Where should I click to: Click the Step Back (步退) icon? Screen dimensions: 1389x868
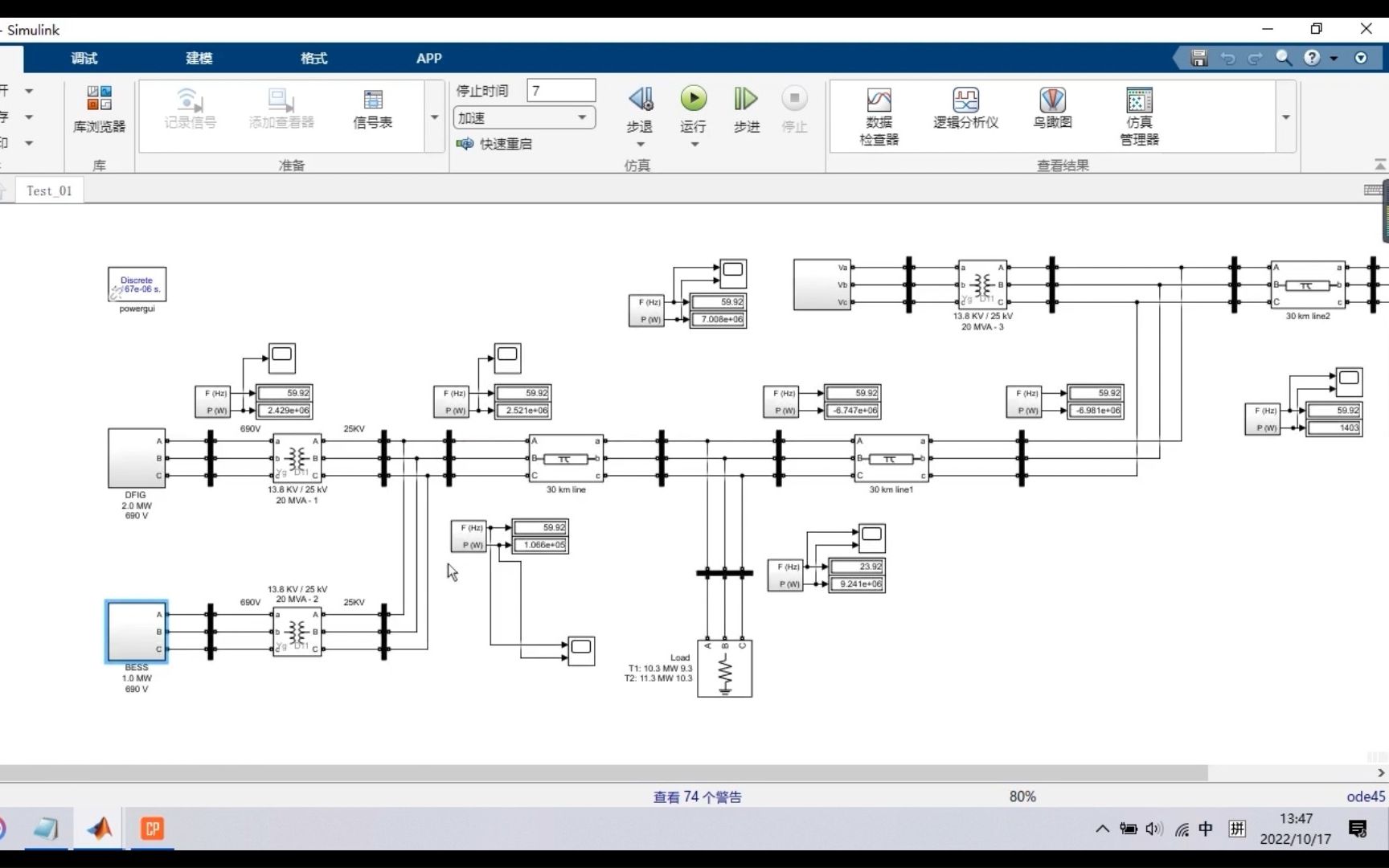[x=641, y=99]
